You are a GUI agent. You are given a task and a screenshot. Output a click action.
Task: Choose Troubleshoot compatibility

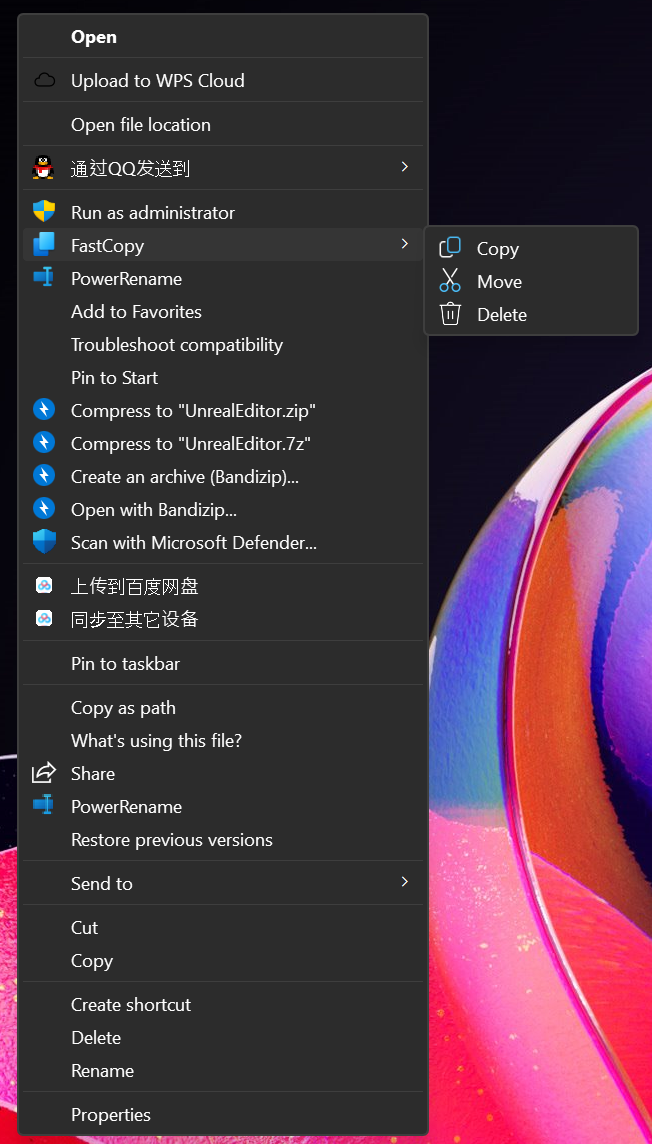(x=223, y=344)
